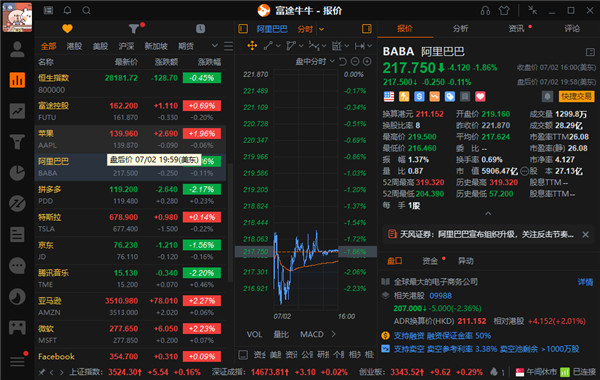600x380 pixels.
Task: Select the 美股 market tab in watchlist
Action: [x=100, y=46]
